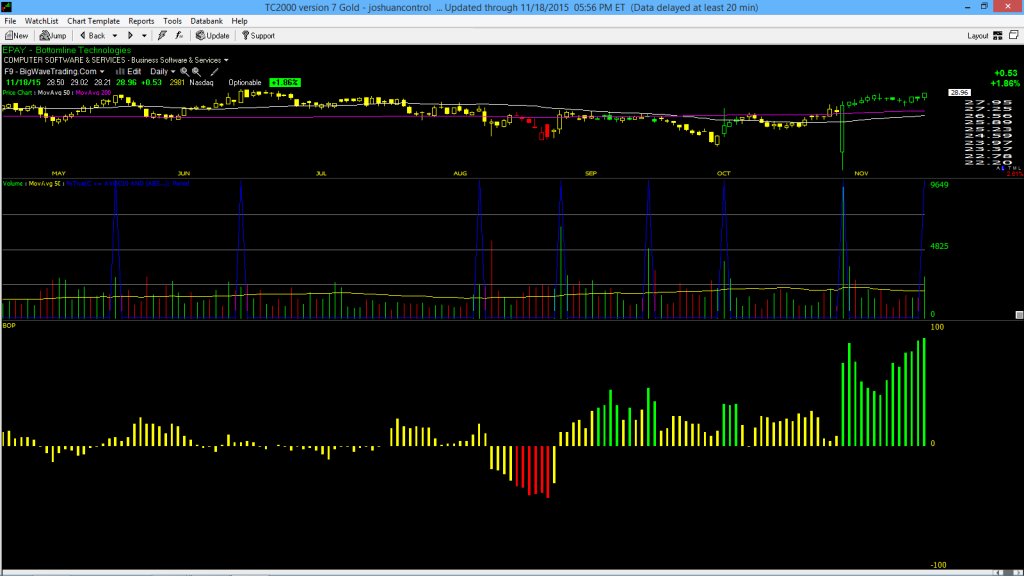Image resolution: width=1024 pixels, height=576 pixels.
Task: Expand the industry group dropdown arrow
Action: click(226, 60)
